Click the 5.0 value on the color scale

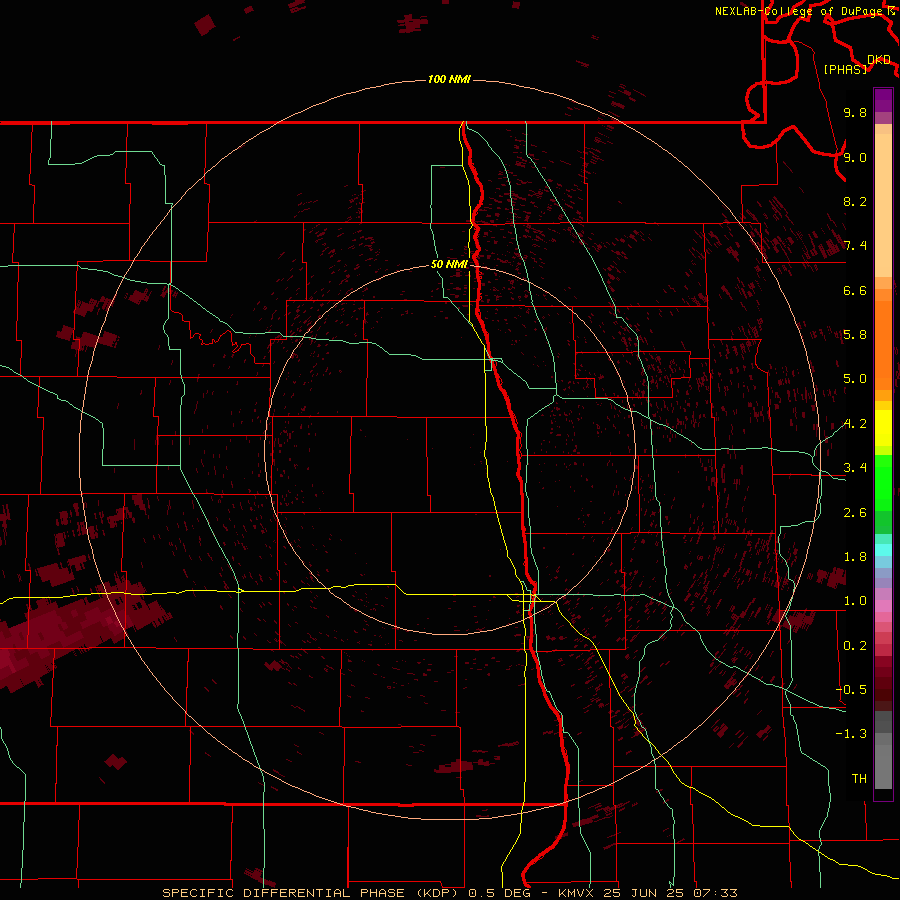click(855, 379)
